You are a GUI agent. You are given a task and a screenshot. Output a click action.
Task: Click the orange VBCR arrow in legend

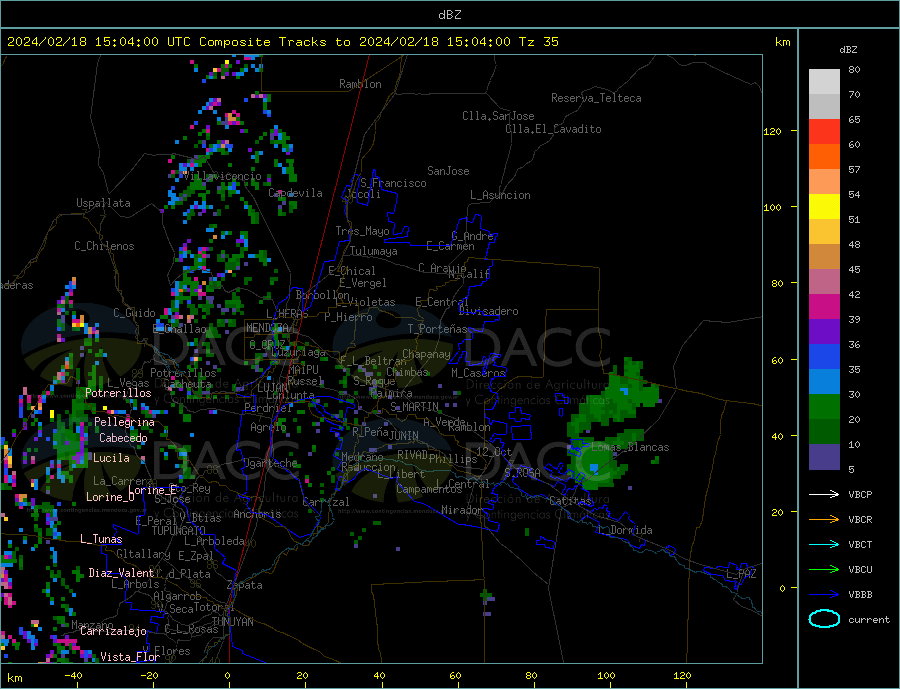824,520
